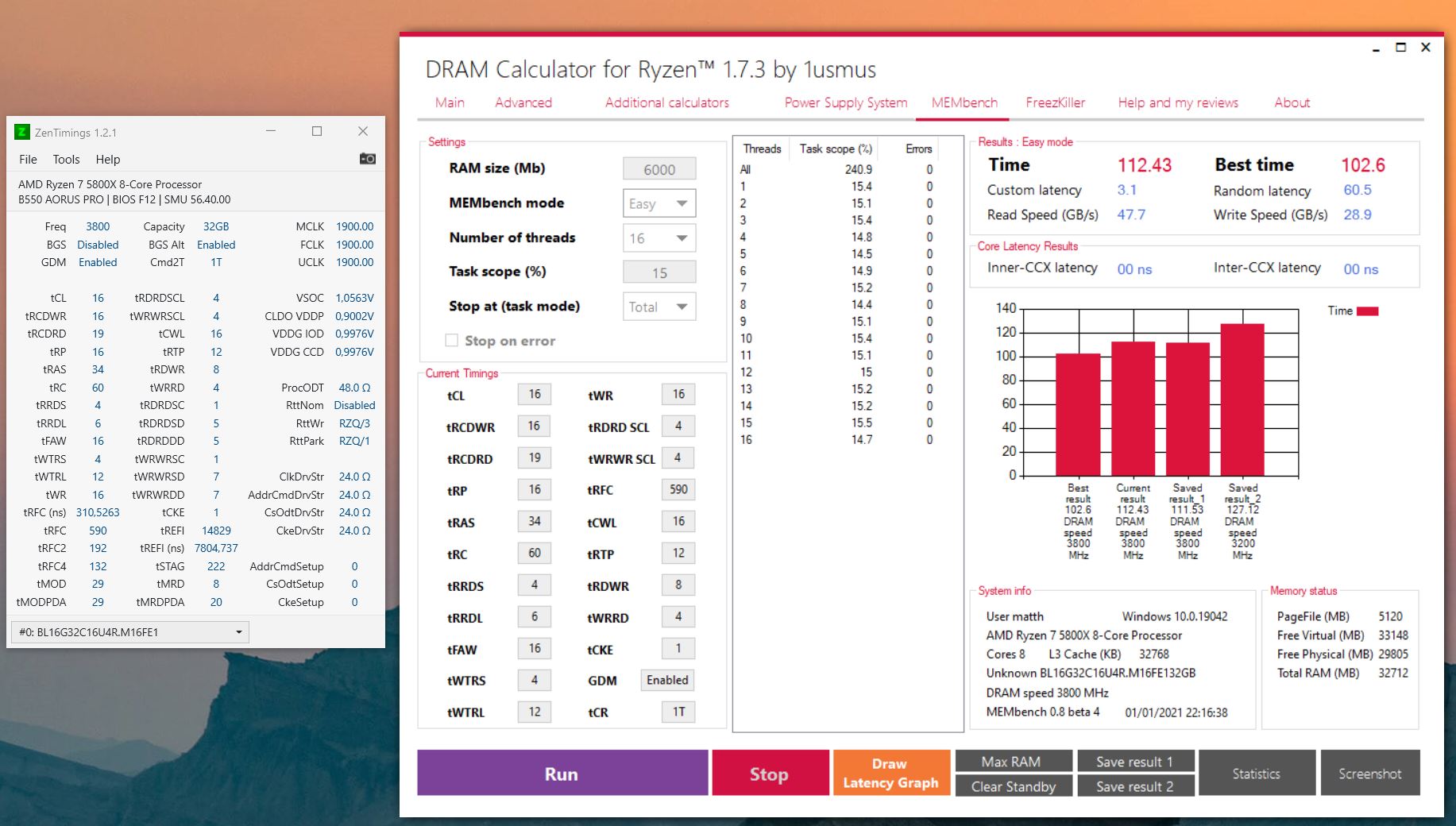Maximize the DRAM Calculator window
This screenshot has width=1456, height=826.
click(x=1401, y=48)
